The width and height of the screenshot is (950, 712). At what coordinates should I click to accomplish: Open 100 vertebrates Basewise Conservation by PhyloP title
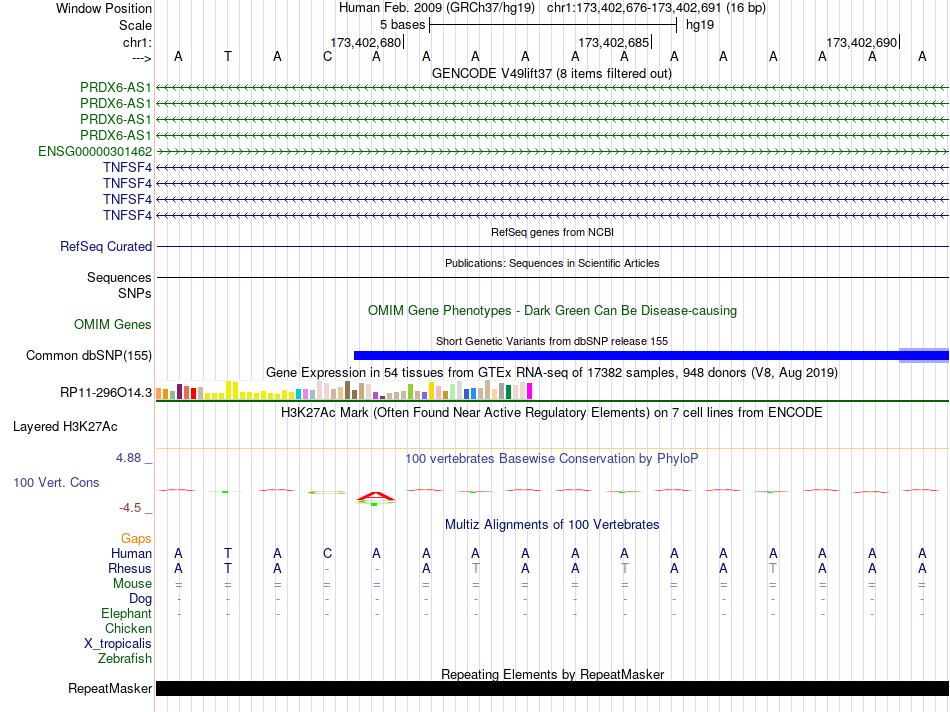[552, 459]
